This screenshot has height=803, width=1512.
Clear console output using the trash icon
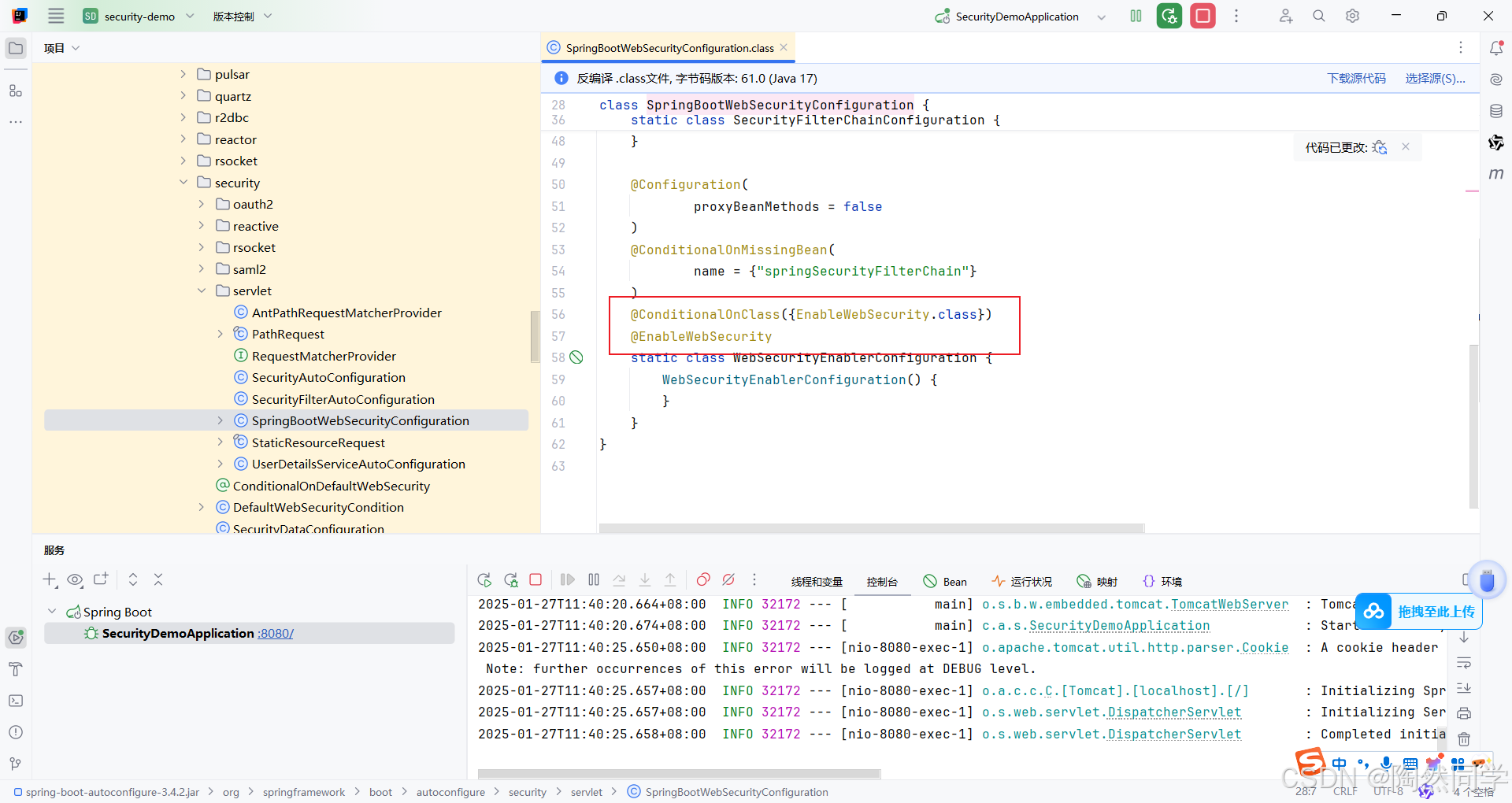pyautogui.click(x=1464, y=738)
